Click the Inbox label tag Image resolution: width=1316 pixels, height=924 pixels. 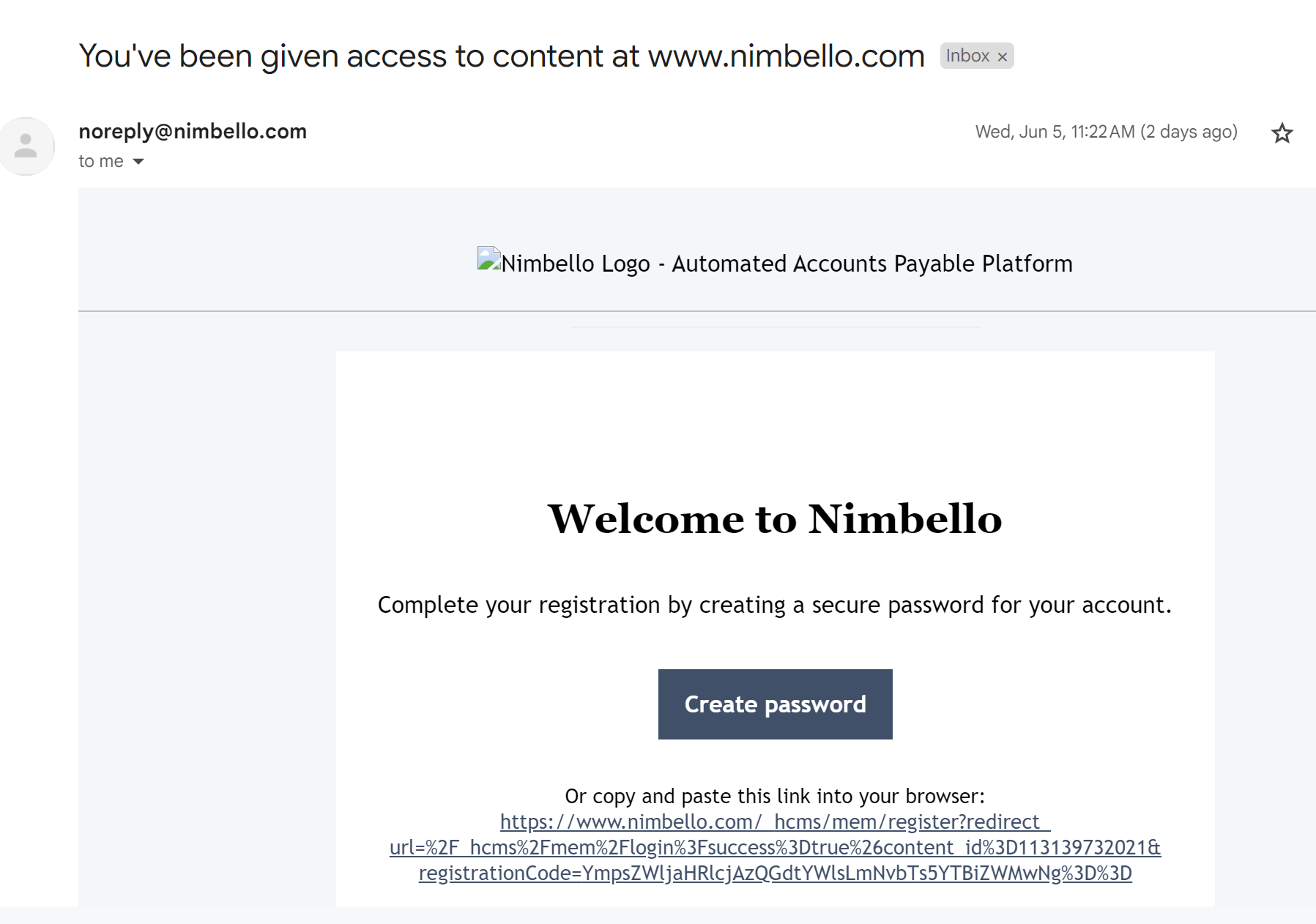967,56
